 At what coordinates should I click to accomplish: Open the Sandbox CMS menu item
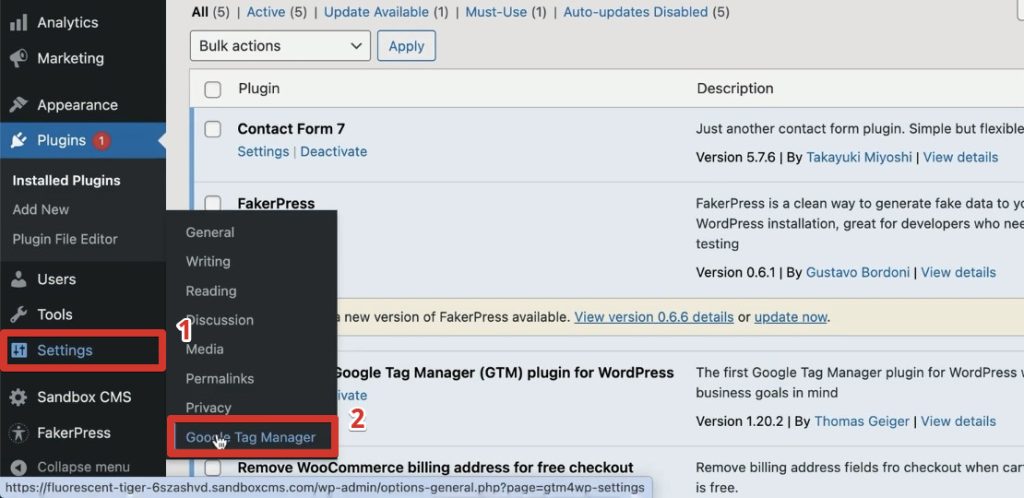(x=84, y=397)
